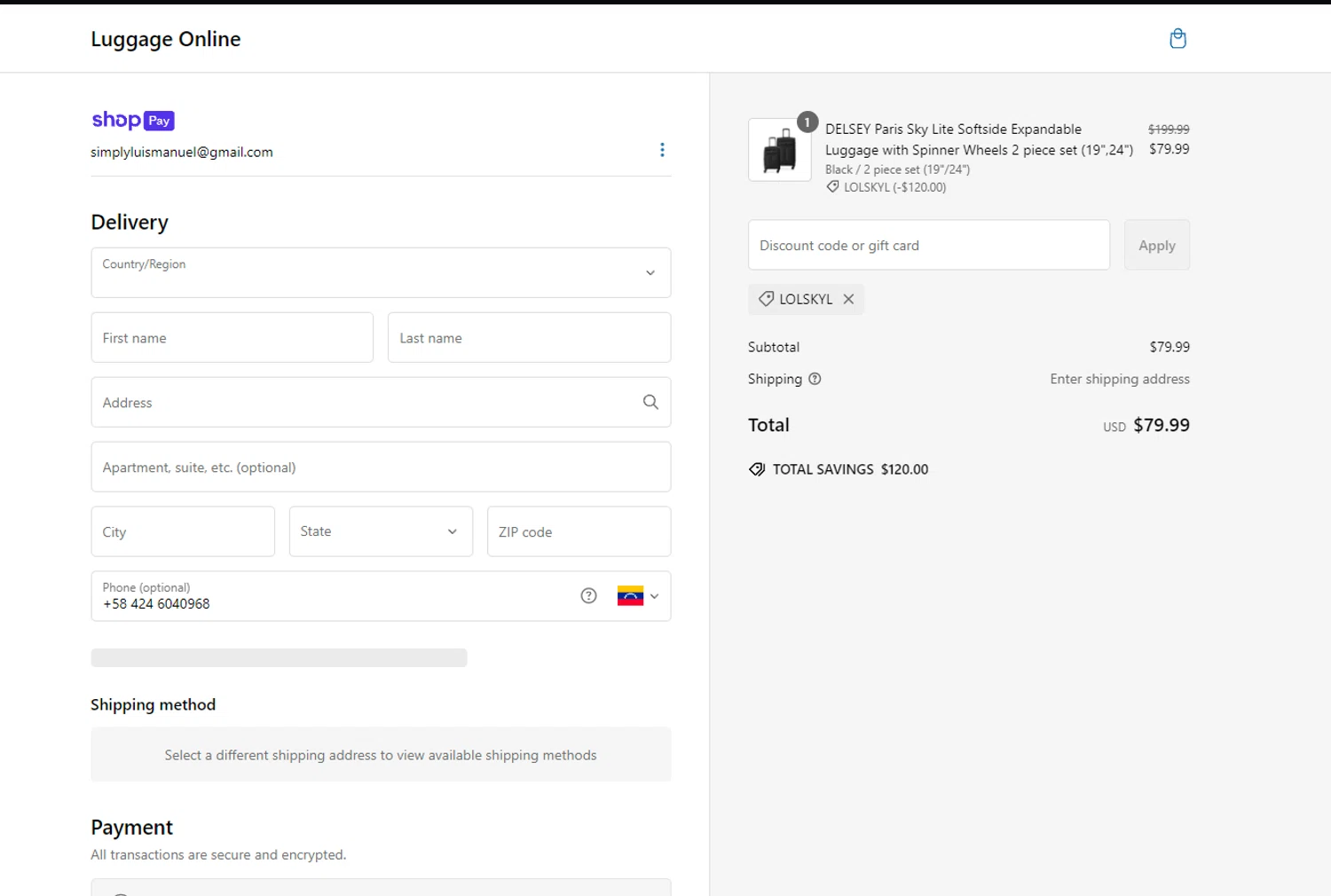Click the tag icon on LOLSKYL chip
The height and width of the screenshot is (896, 1331).
tap(766, 299)
